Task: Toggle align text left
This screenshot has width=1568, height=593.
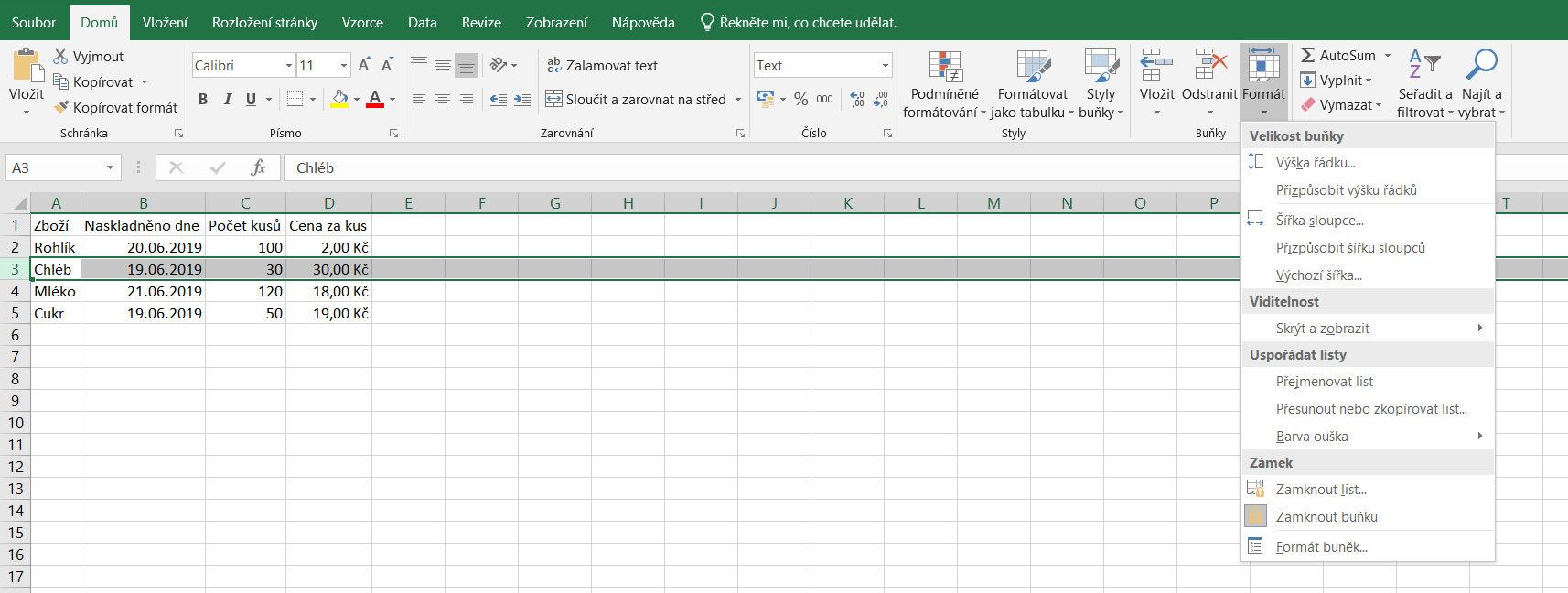Action: [419, 99]
